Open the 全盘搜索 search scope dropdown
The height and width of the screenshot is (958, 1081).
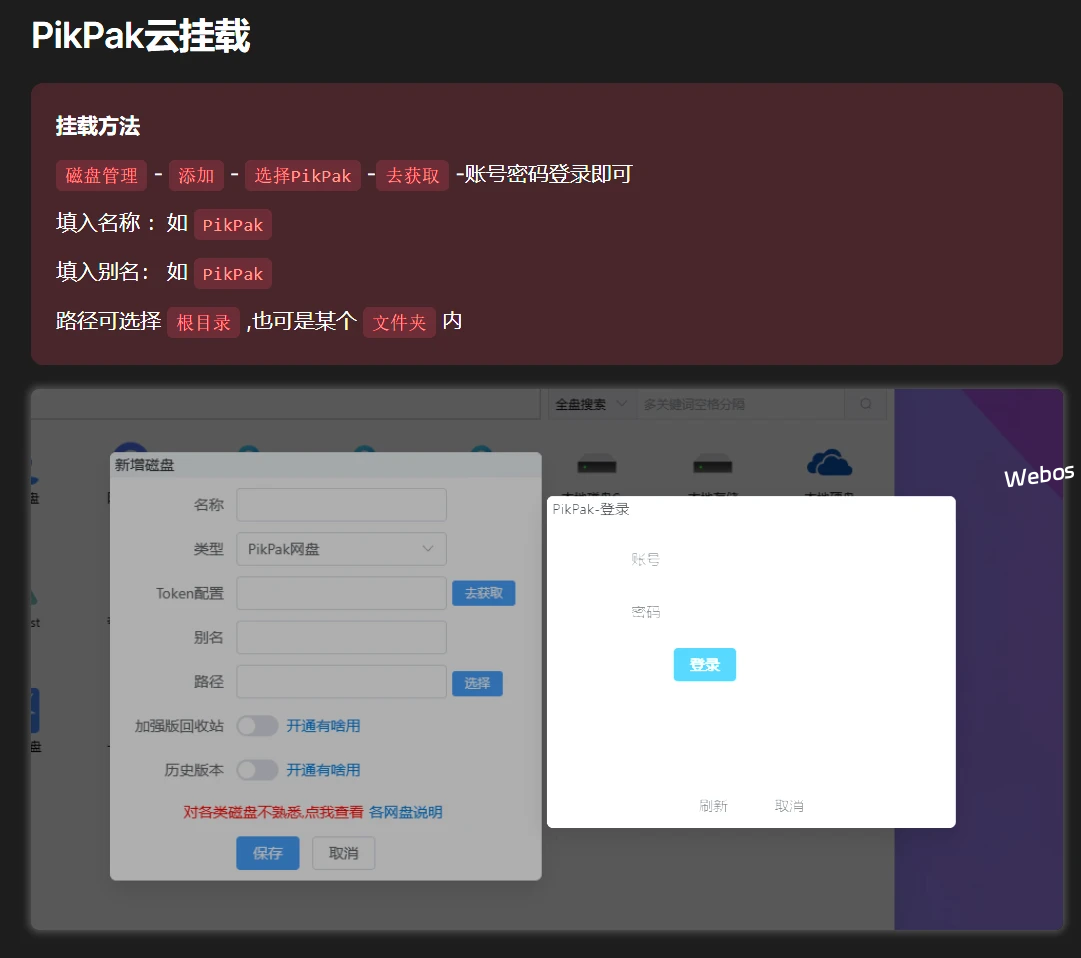pos(591,403)
